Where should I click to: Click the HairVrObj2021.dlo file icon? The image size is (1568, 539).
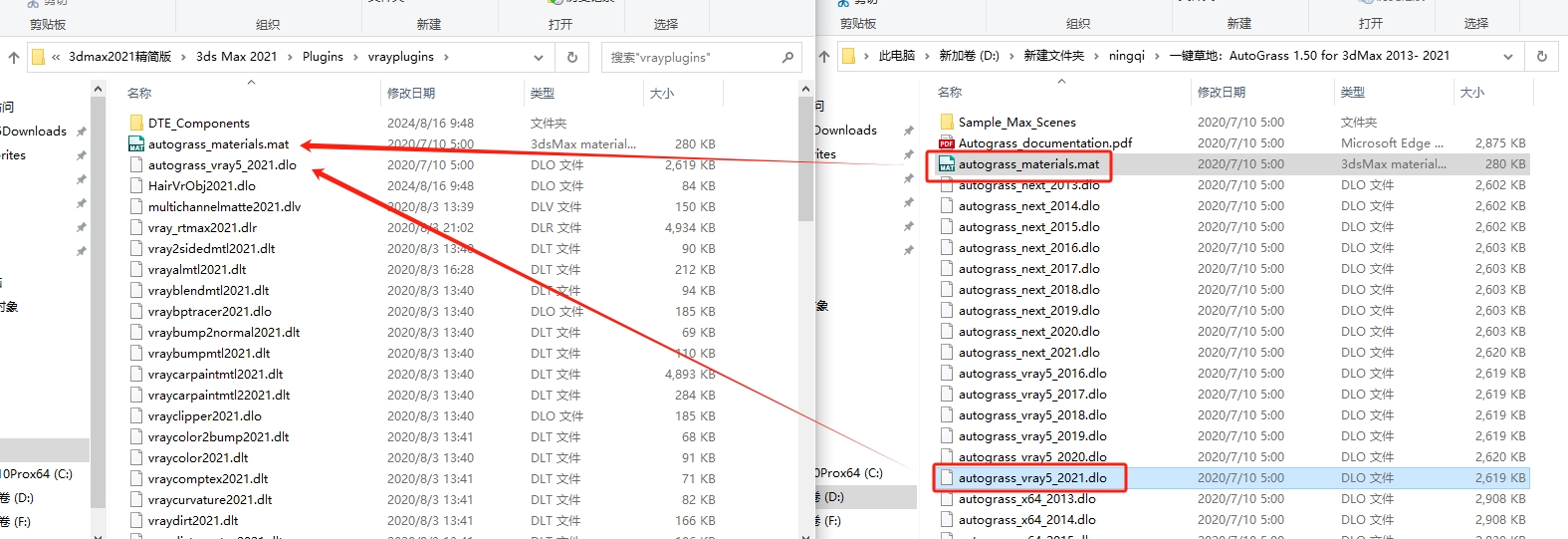[136, 185]
